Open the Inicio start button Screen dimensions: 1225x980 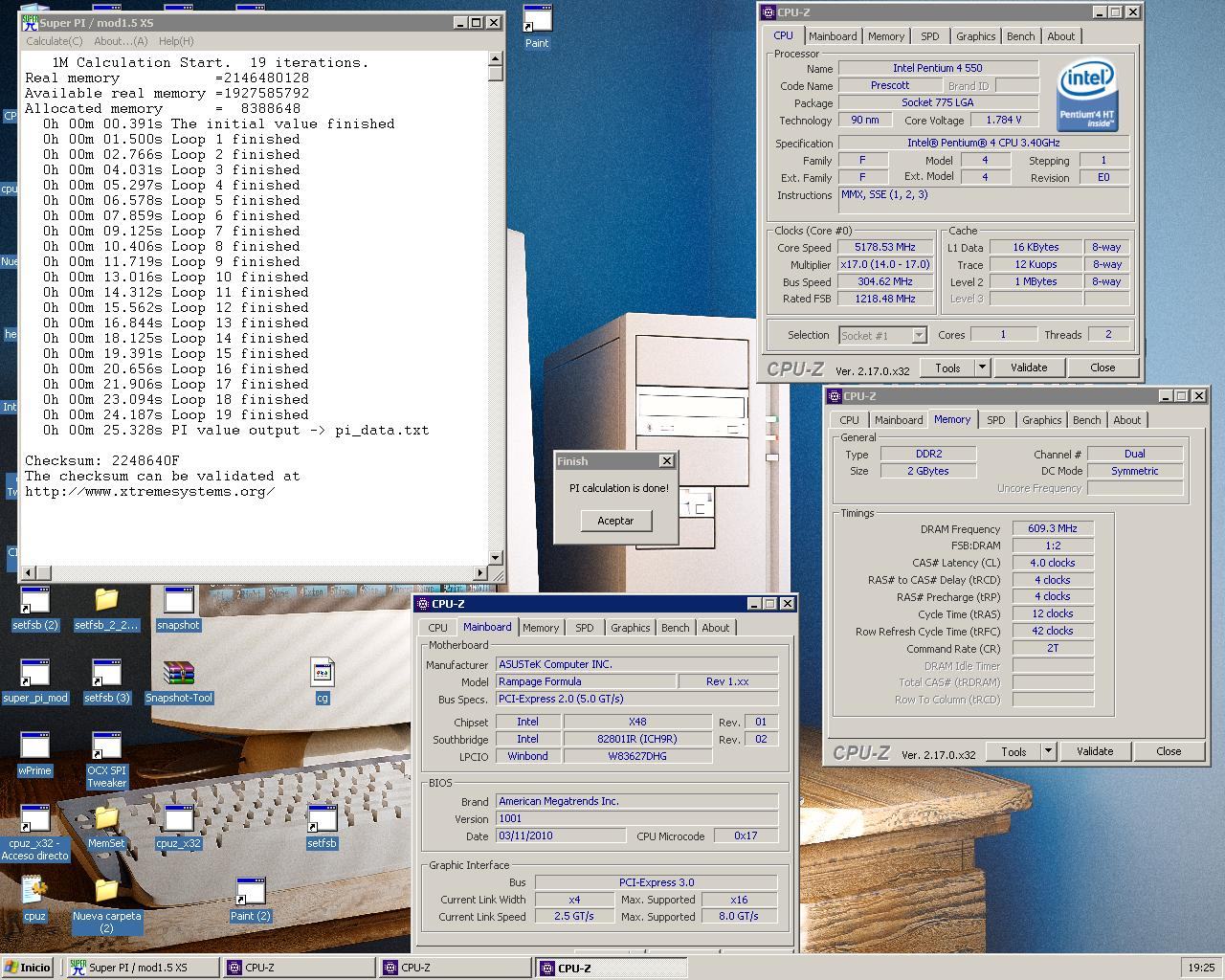click(27, 968)
